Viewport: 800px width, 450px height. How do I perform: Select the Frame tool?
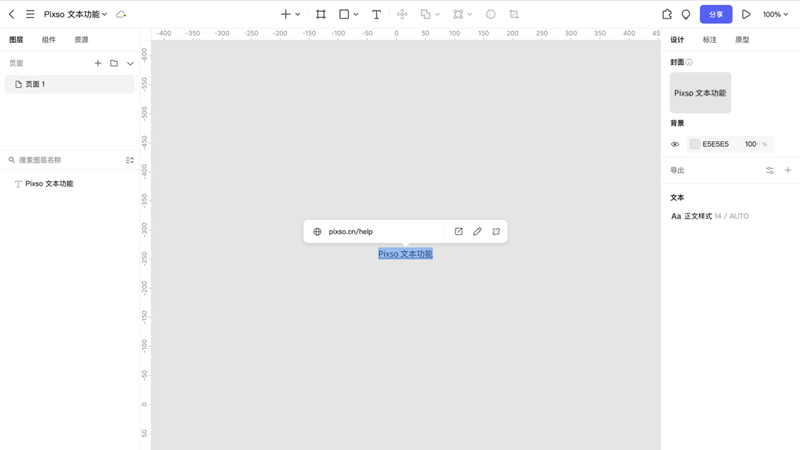[321, 14]
